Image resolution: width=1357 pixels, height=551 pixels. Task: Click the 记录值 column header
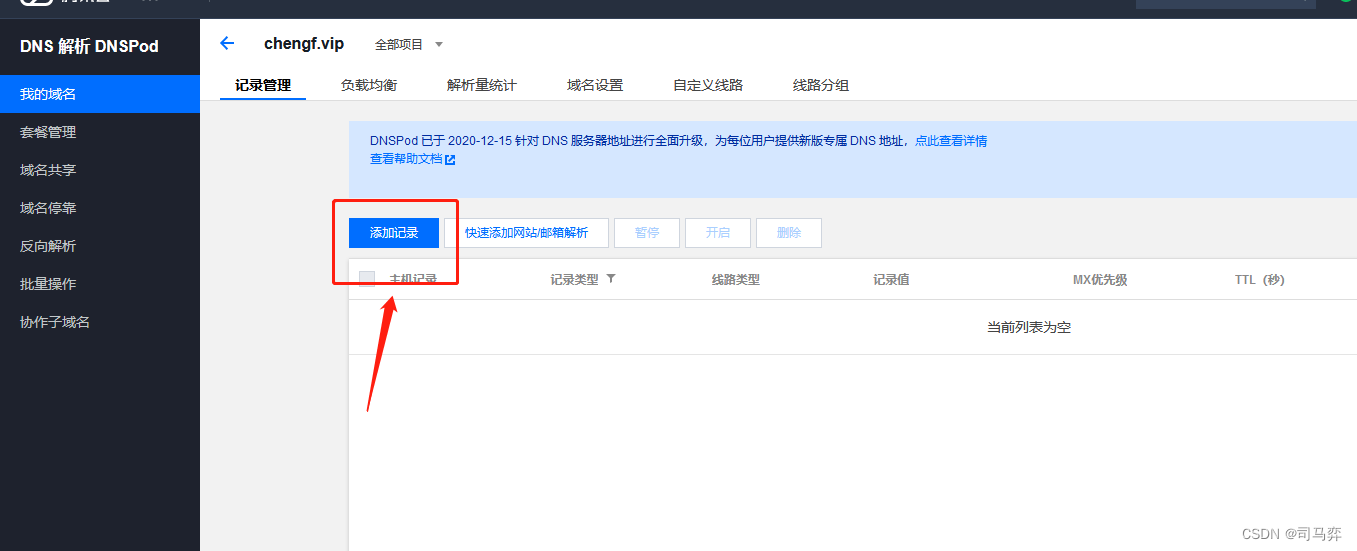pyautogui.click(x=891, y=280)
